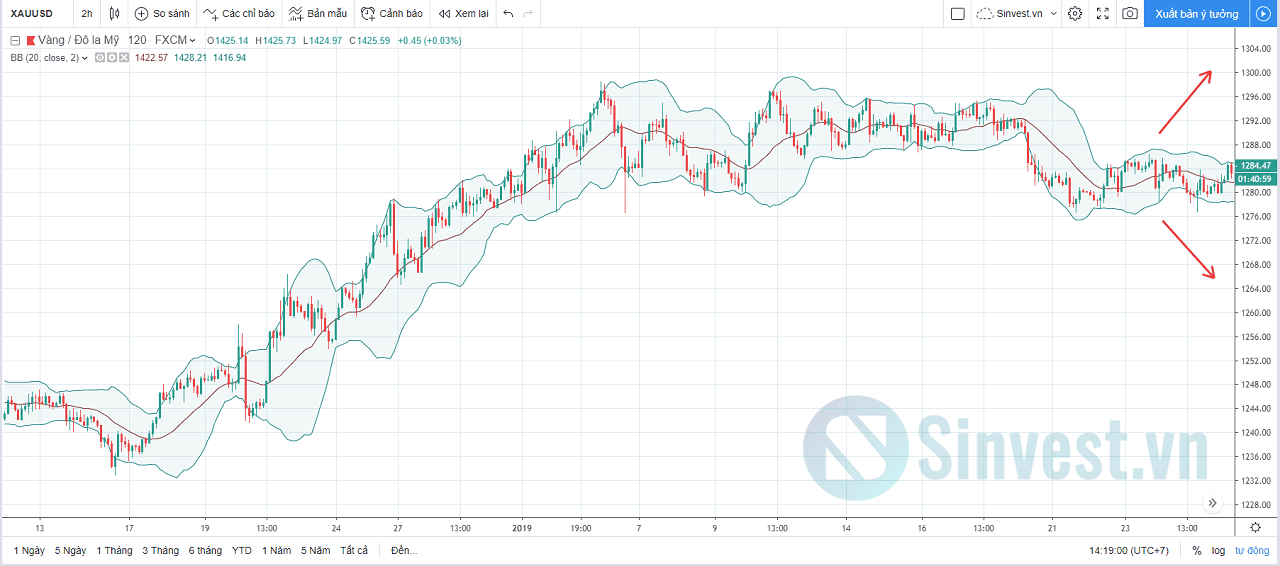This screenshot has height=566, width=1280.
Task: Select the 1 Tháng time range
Action: [x=114, y=551]
